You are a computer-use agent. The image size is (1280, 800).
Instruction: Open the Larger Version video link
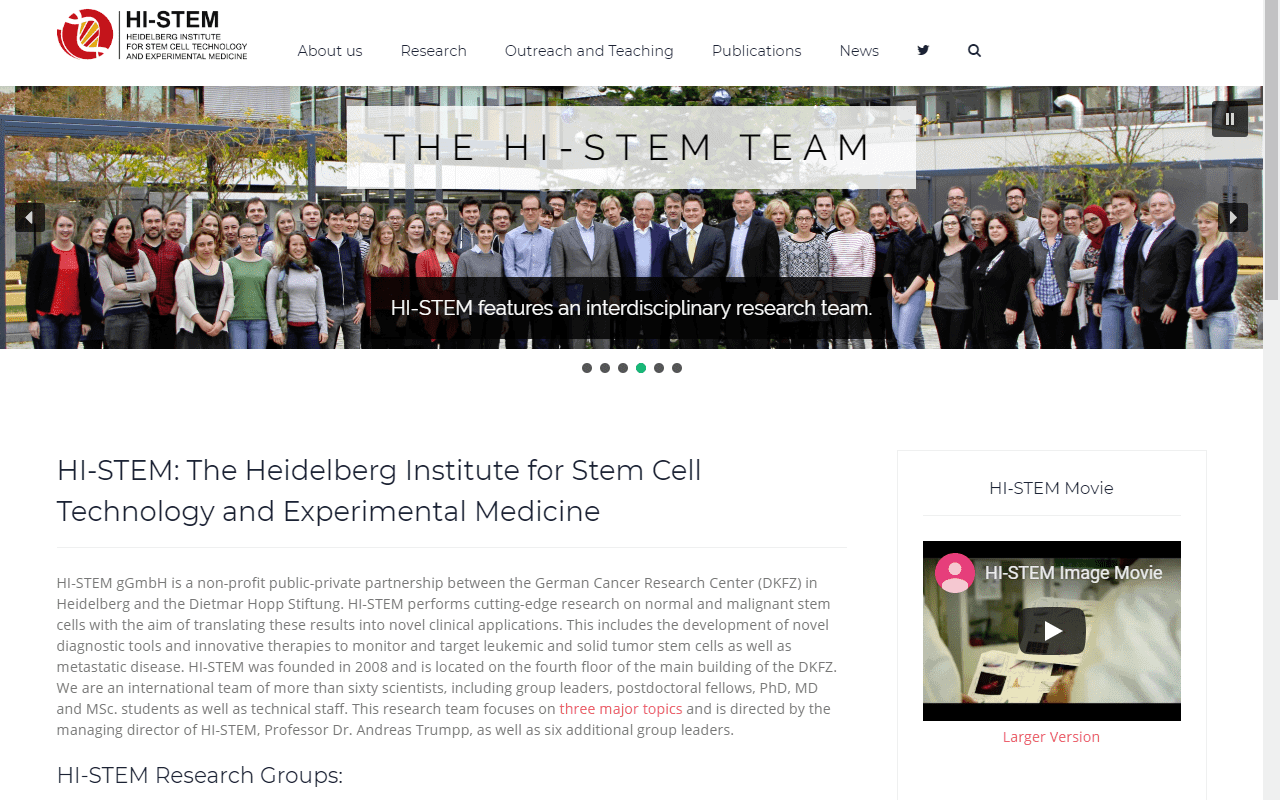(x=1051, y=737)
